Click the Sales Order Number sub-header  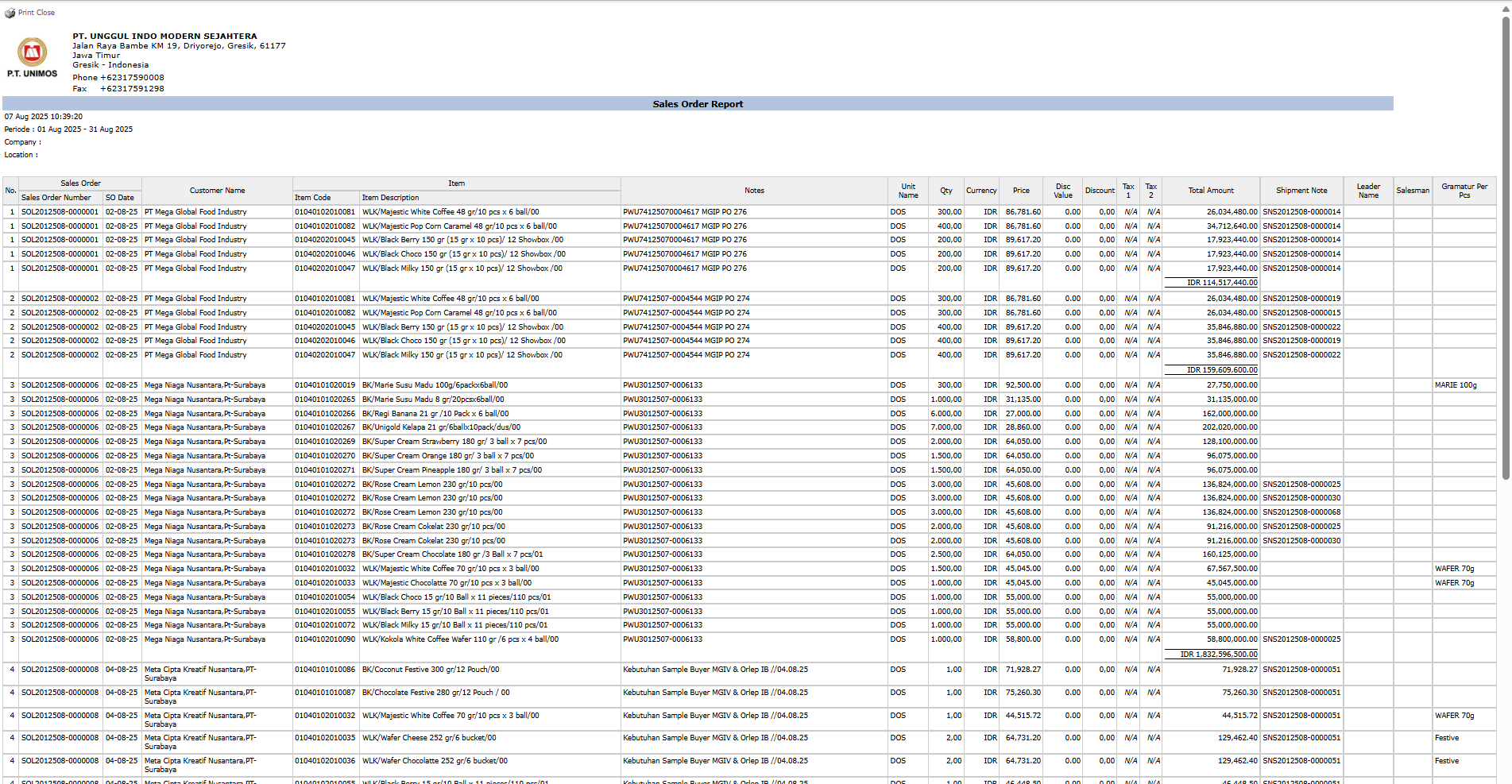pos(56,198)
